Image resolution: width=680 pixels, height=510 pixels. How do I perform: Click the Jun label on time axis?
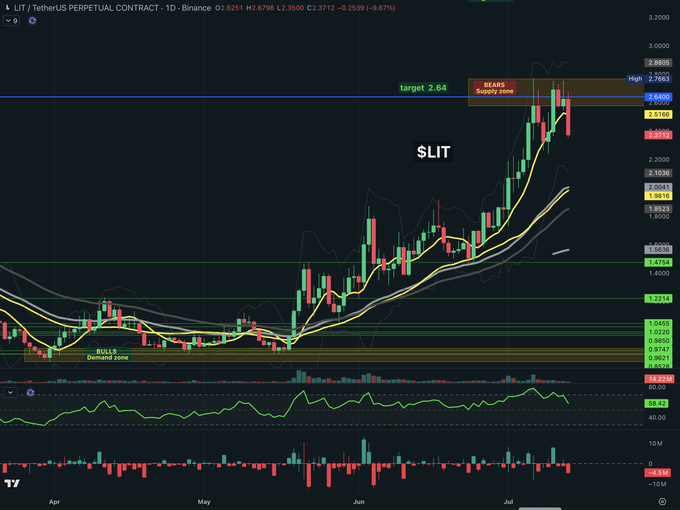click(359, 502)
